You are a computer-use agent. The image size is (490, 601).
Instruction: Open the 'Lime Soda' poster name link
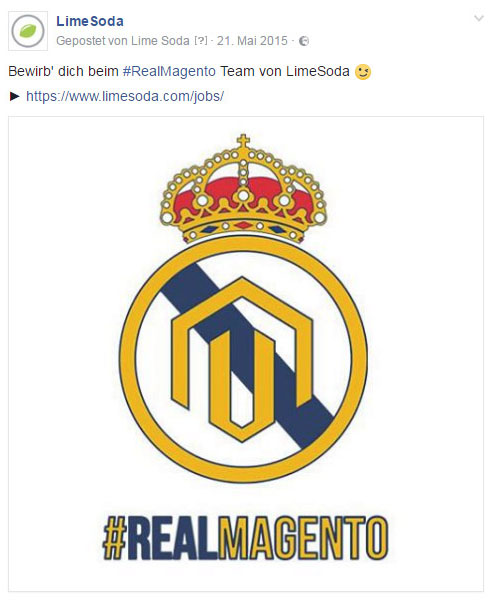coord(160,41)
